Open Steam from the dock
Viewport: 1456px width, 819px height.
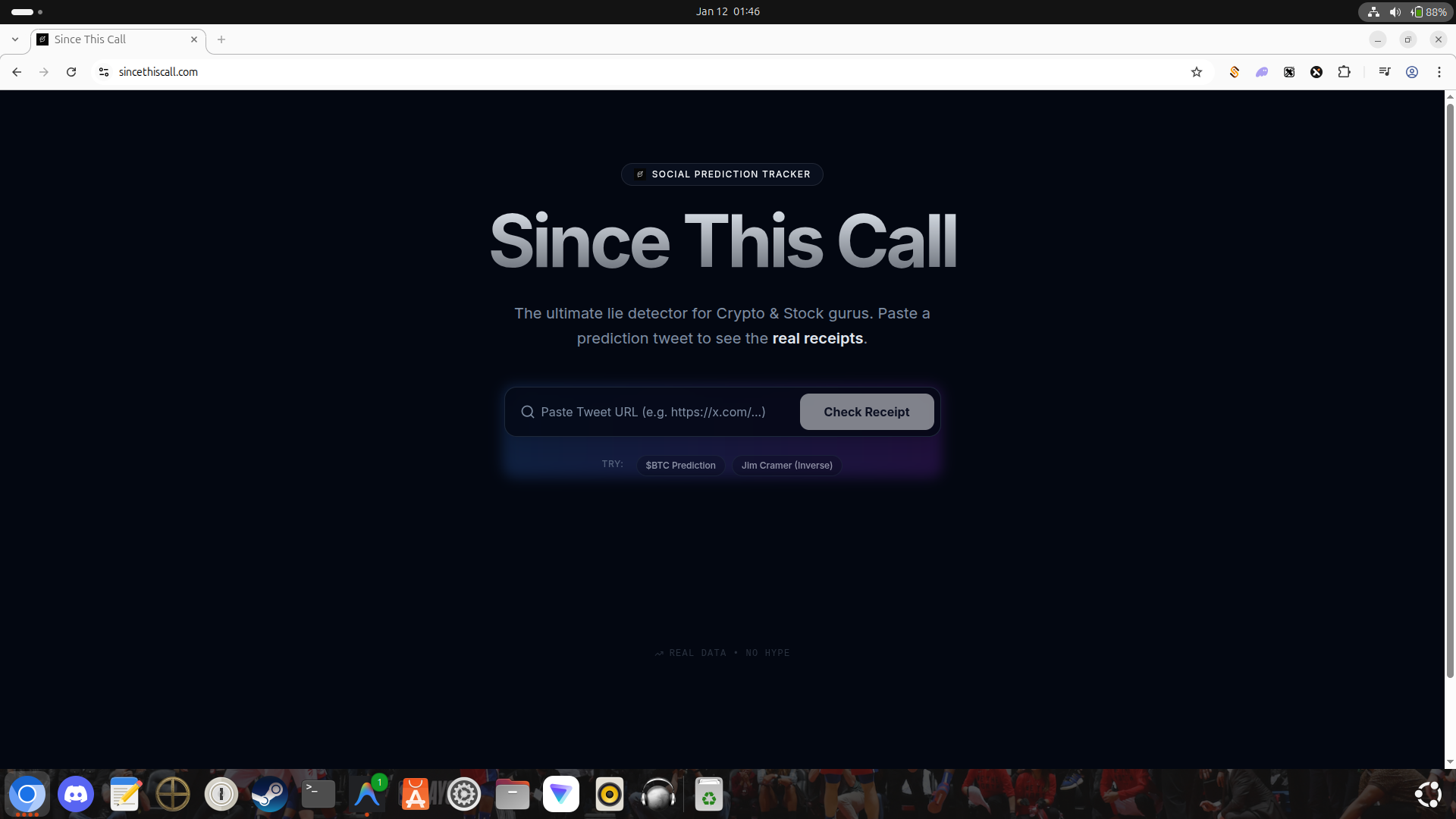point(269,794)
